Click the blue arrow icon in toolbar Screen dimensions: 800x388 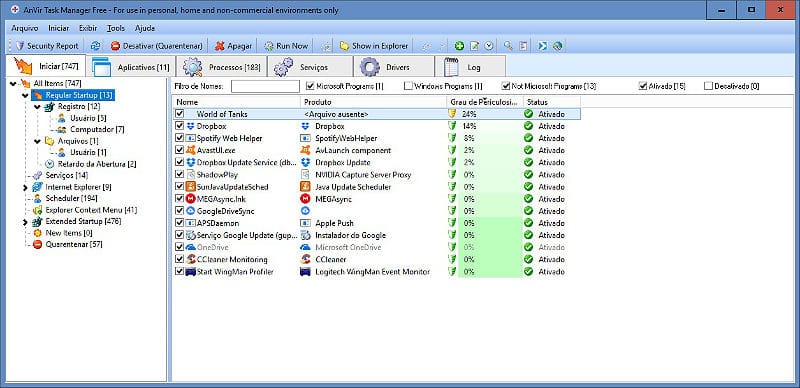(542, 46)
